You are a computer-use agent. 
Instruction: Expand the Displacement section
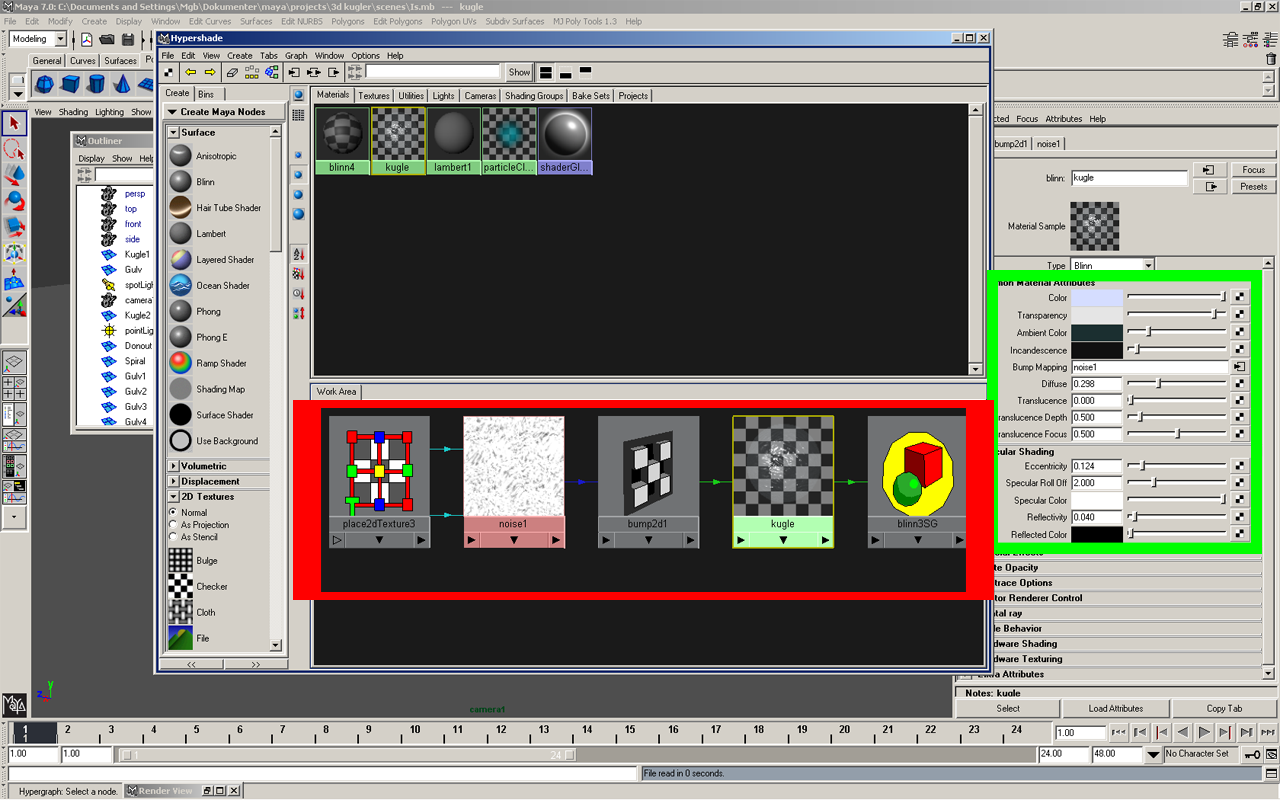(x=173, y=481)
